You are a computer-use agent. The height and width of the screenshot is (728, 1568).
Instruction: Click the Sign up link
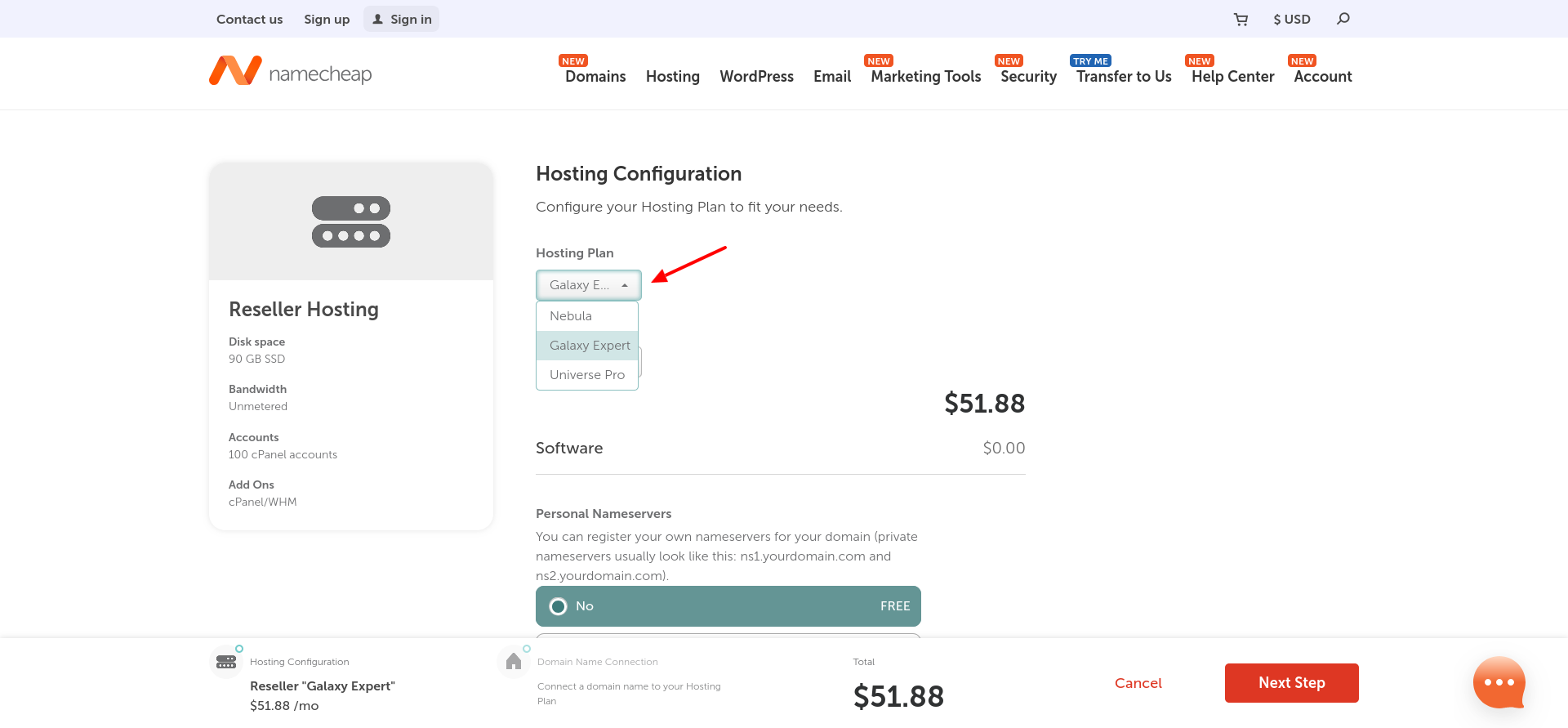click(x=327, y=20)
